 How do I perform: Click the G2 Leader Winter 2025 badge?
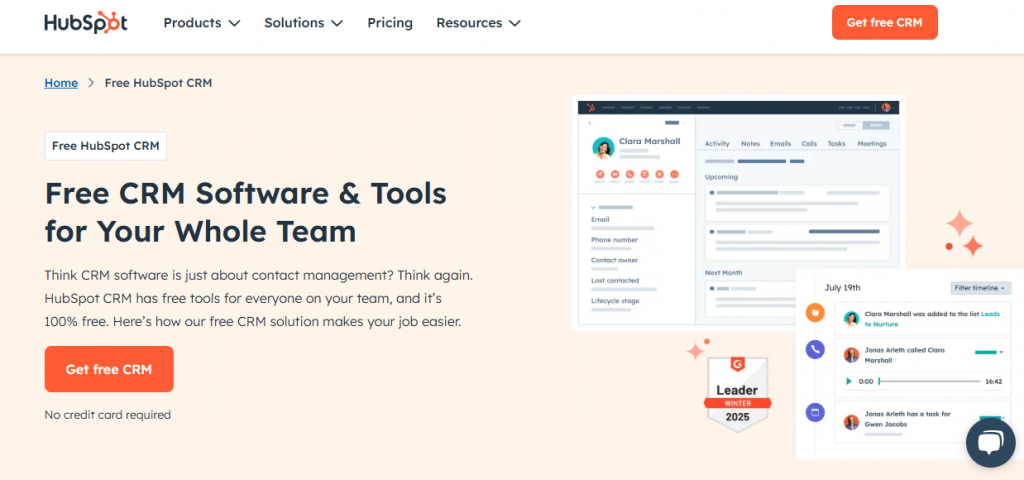point(737,394)
